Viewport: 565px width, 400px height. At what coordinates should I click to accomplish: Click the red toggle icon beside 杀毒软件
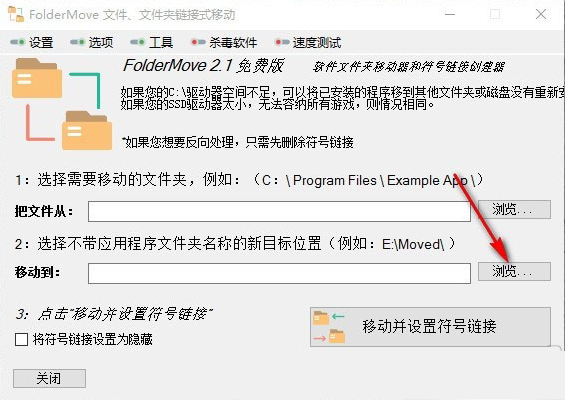coord(198,43)
